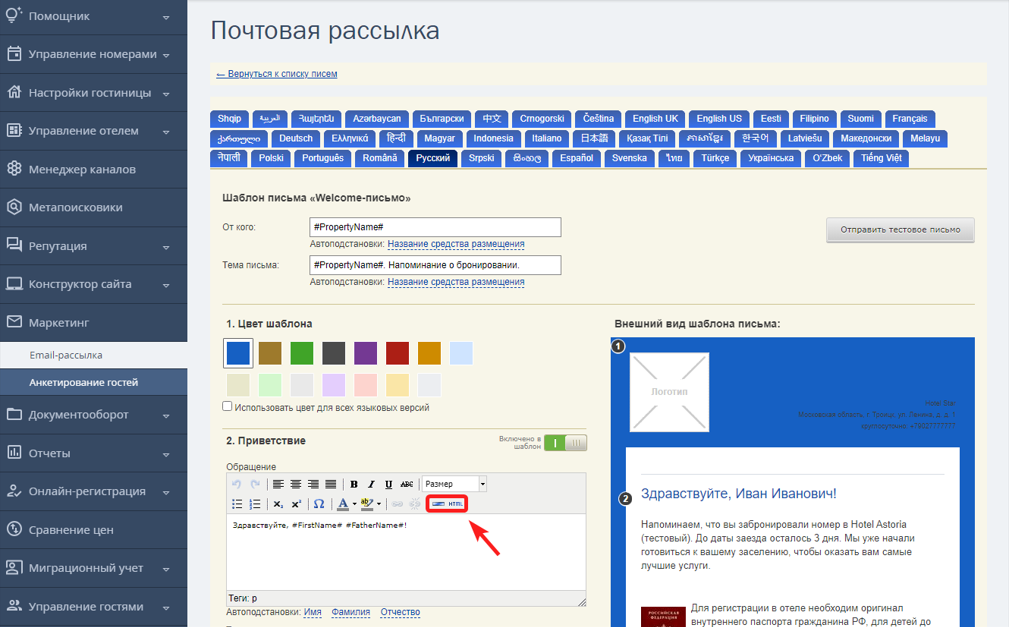Toggle italic formatting
The width and height of the screenshot is (1009, 627).
pos(371,484)
